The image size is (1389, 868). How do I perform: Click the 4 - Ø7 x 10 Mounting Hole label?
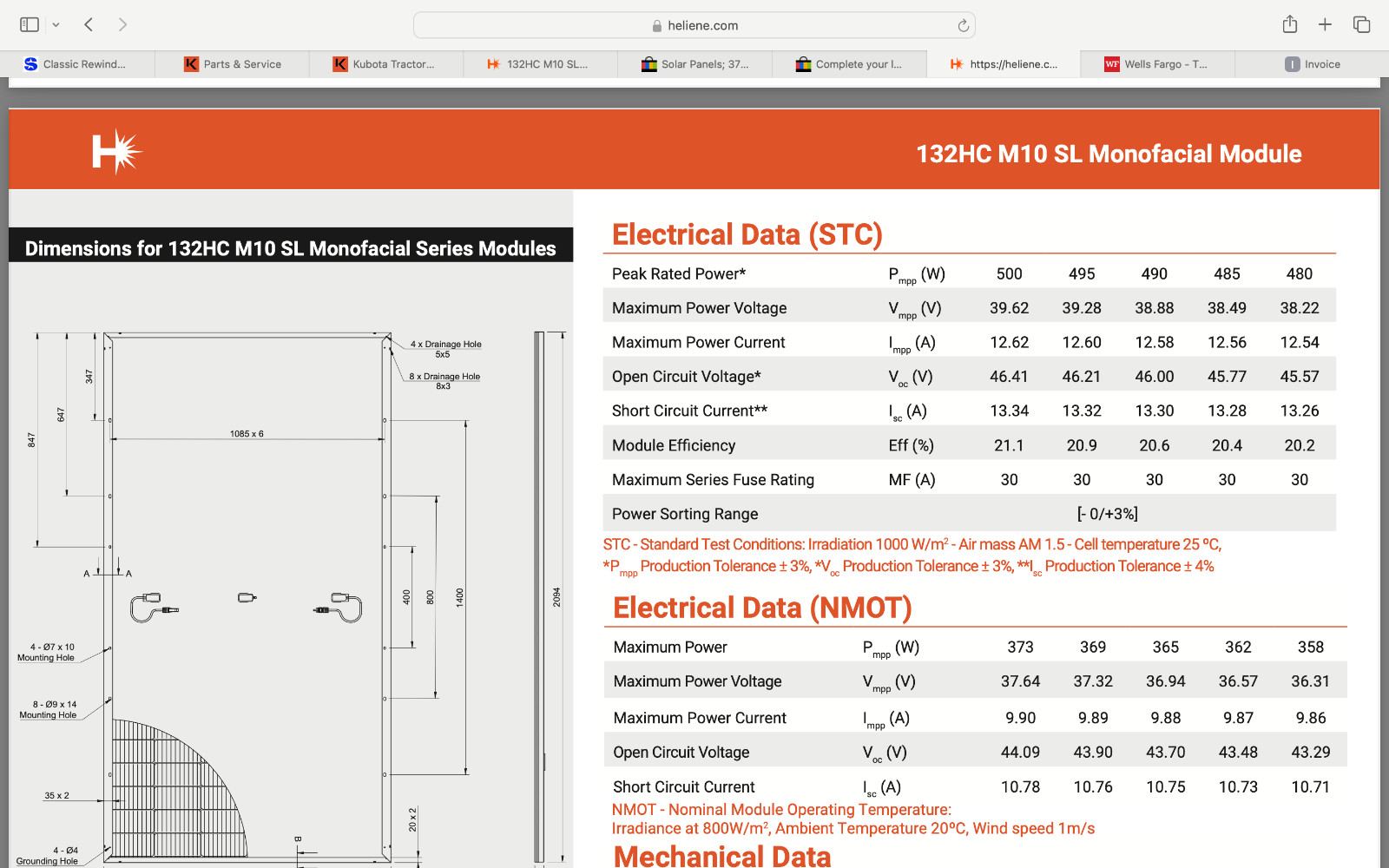tap(46, 653)
